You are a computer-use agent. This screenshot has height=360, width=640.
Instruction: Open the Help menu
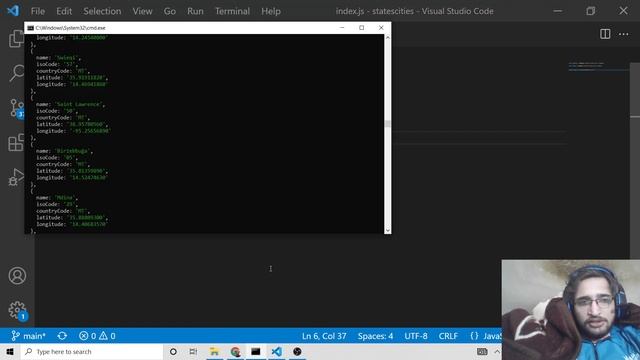coord(271,11)
